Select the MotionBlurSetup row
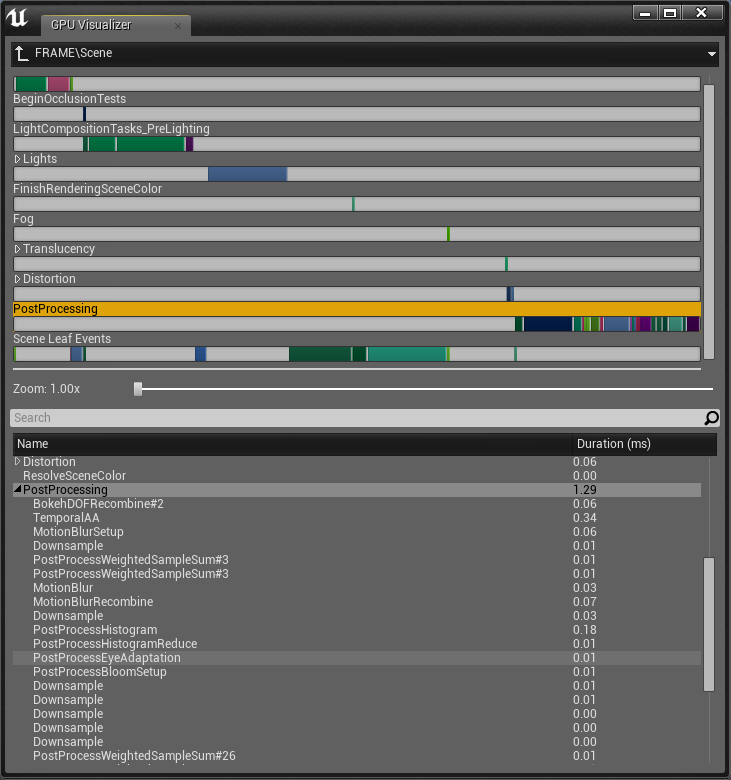The height and width of the screenshot is (780, 731). pyautogui.click(x=357, y=532)
